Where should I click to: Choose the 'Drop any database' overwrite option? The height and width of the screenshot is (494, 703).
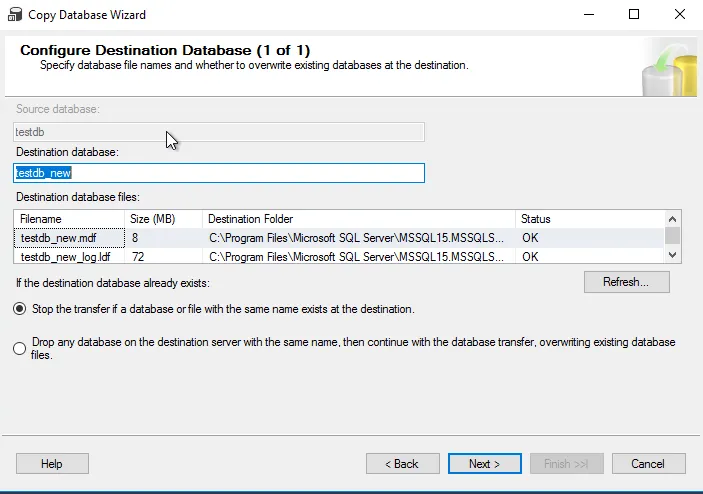pyautogui.click(x=20, y=348)
